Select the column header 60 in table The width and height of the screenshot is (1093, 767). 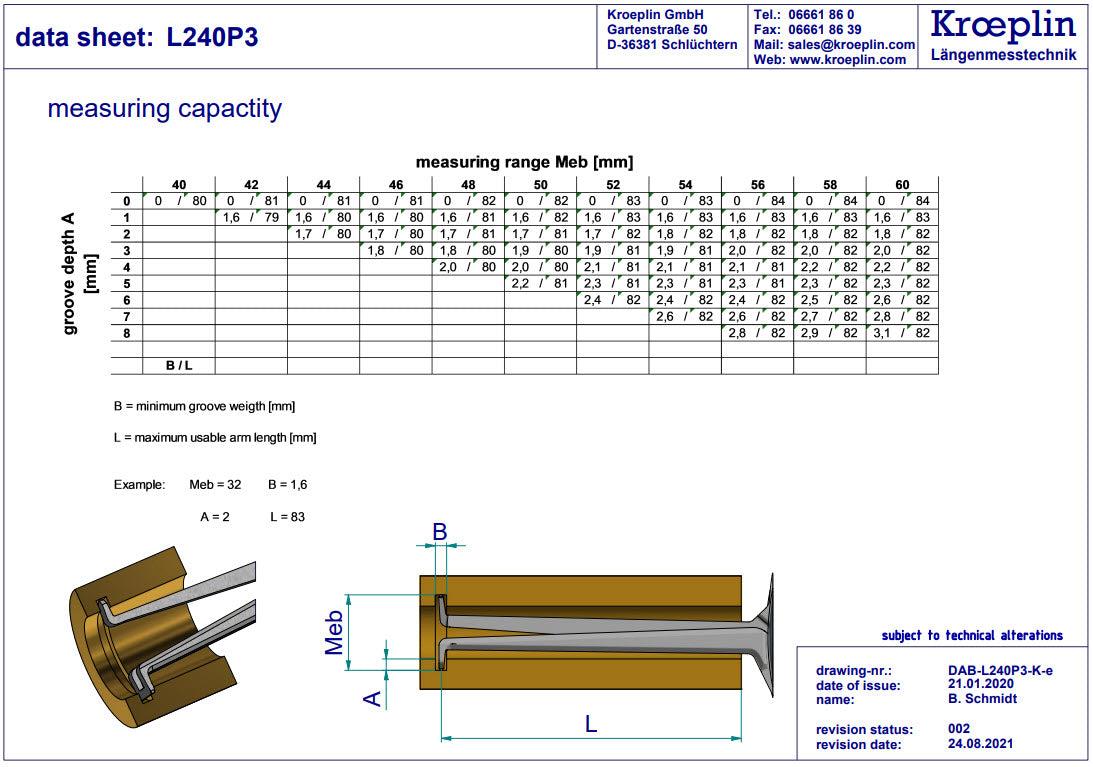902,185
